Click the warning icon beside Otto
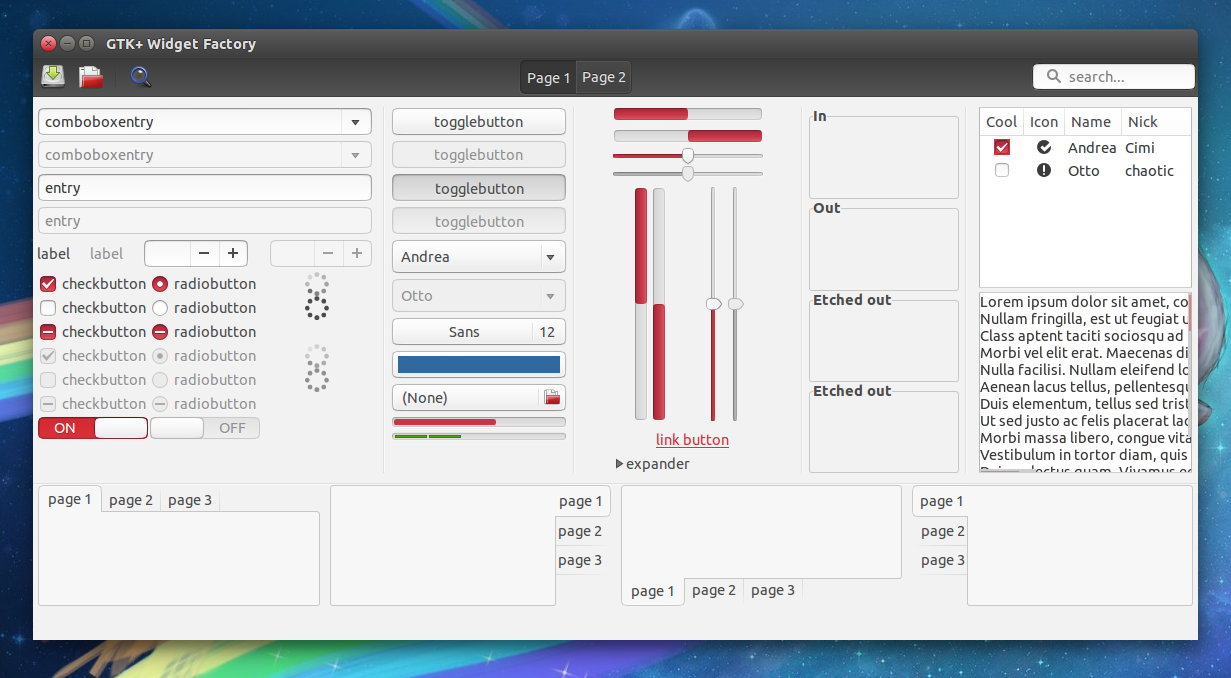The height and width of the screenshot is (678, 1231). point(1044,170)
